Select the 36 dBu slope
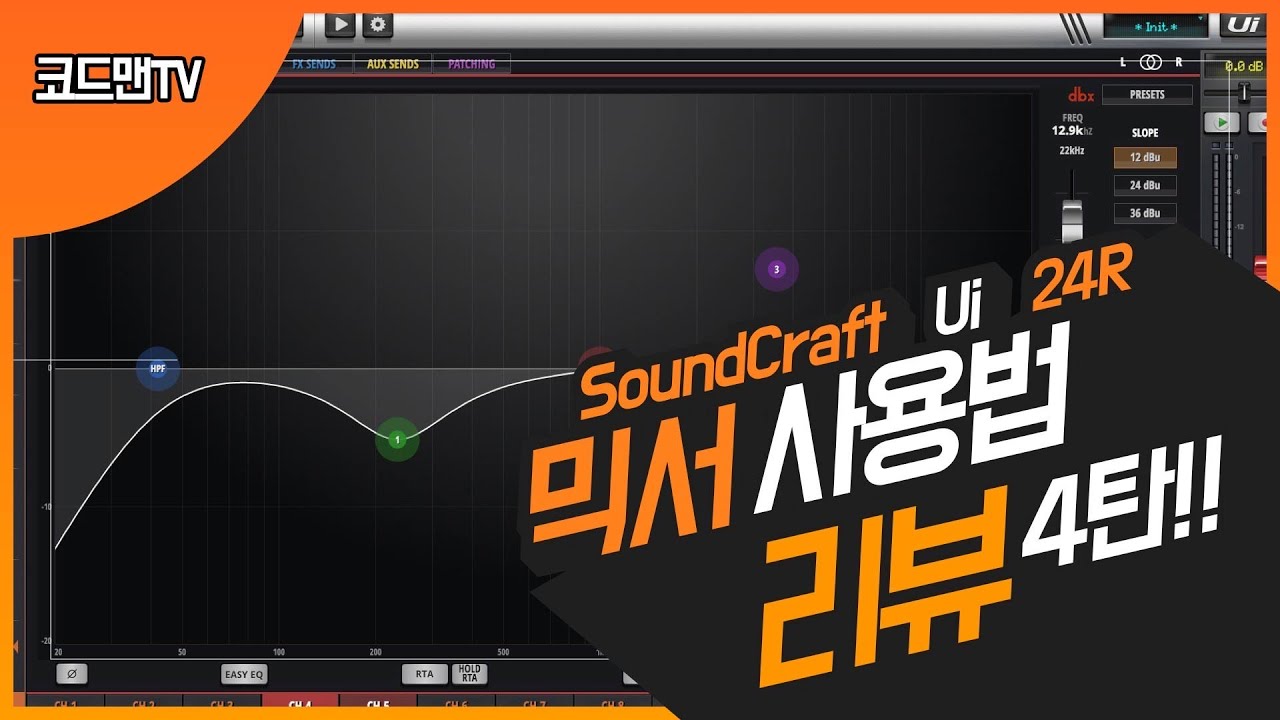This screenshot has height=720, width=1280. click(1145, 213)
